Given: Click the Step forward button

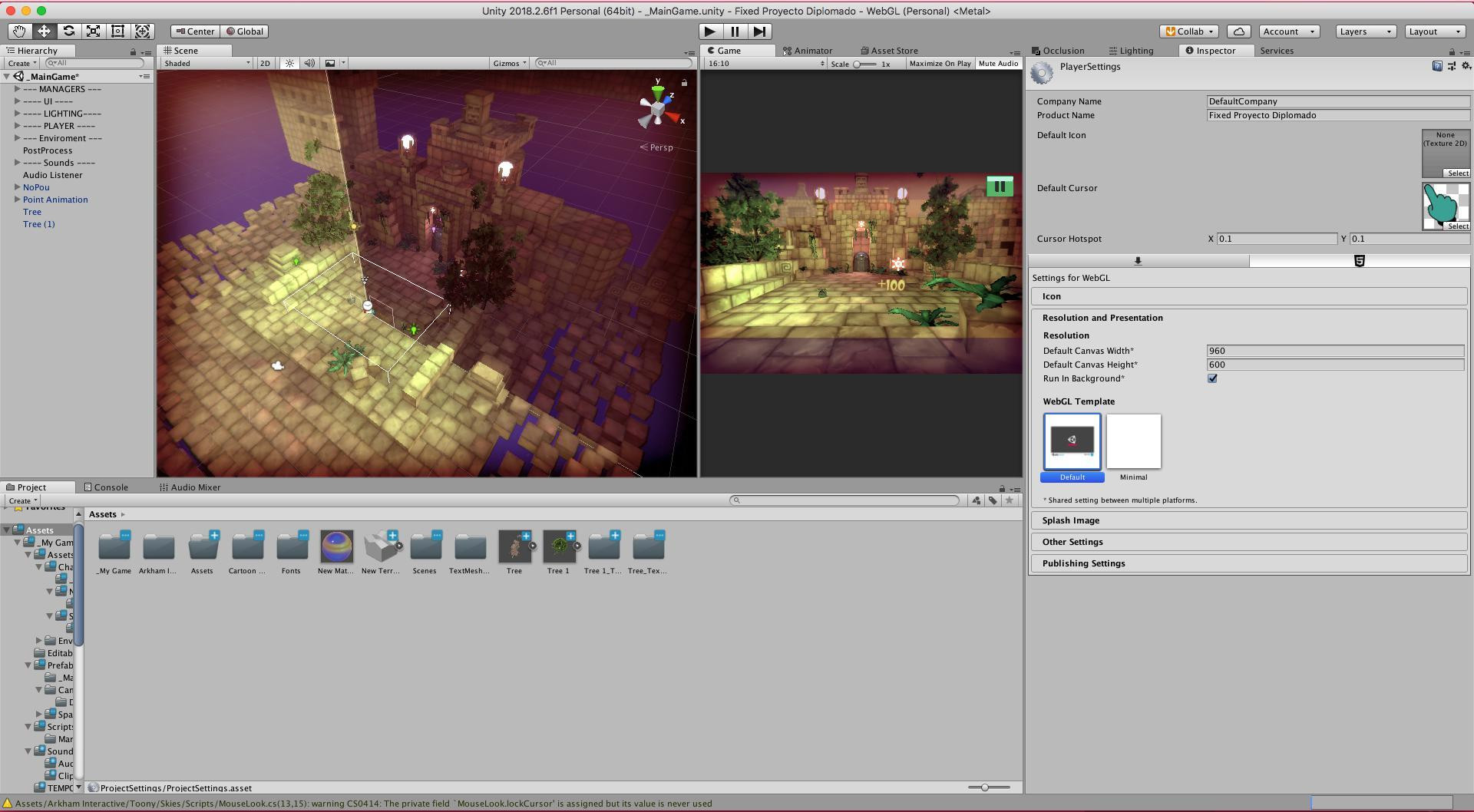Looking at the screenshot, I should click(x=759, y=31).
